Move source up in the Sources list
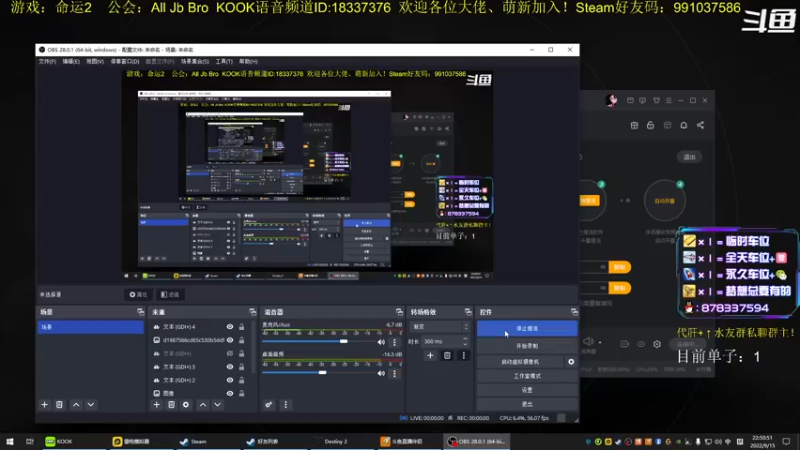The image size is (800, 450). [203, 405]
